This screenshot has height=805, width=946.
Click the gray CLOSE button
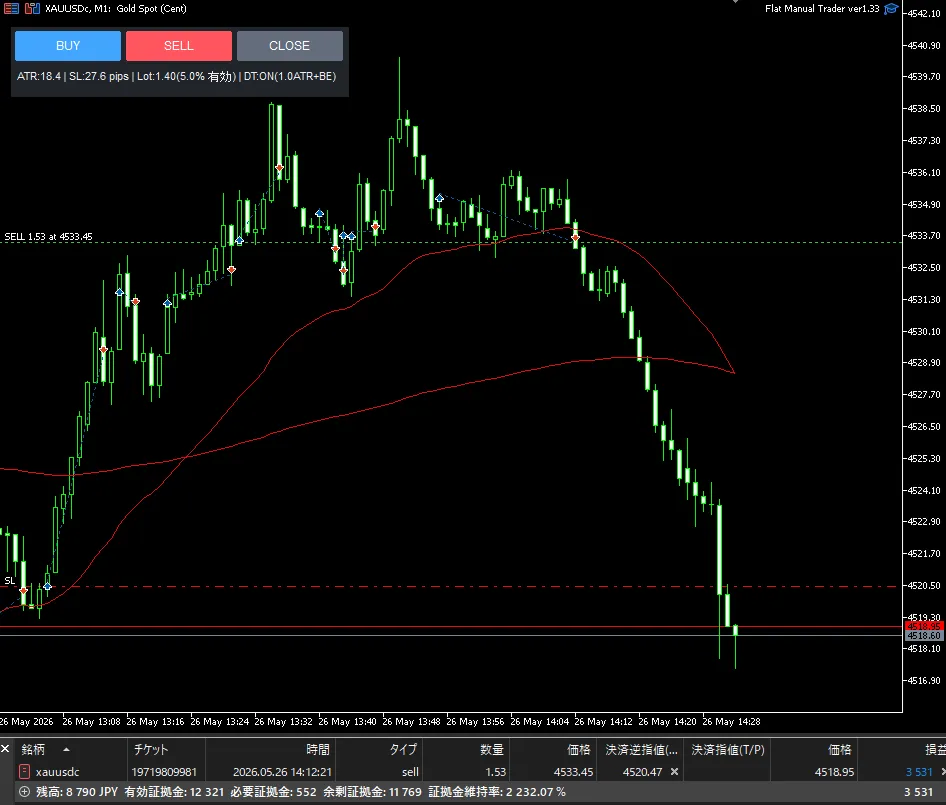(290, 46)
